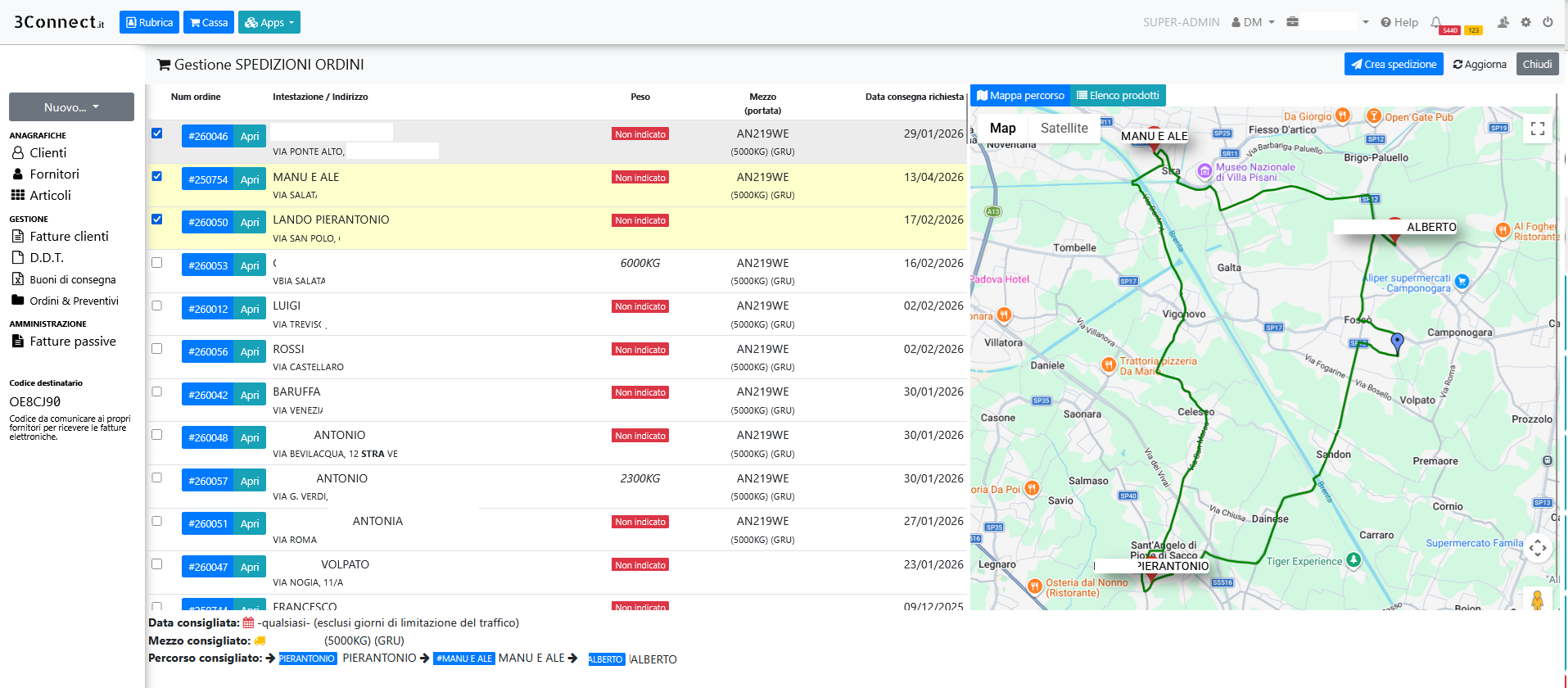Click the red 5440 notification badge
The height and width of the screenshot is (688, 1568).
[1449, 30]
